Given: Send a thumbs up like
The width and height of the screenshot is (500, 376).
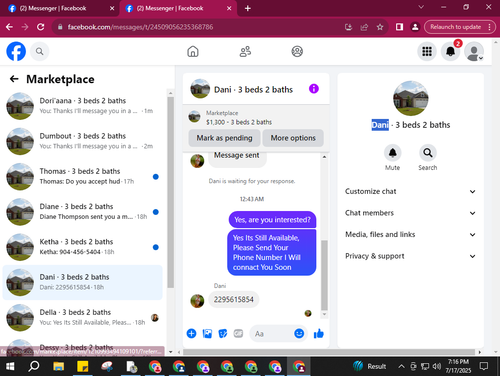Looking at the screenshot, I should coord(319,333).
